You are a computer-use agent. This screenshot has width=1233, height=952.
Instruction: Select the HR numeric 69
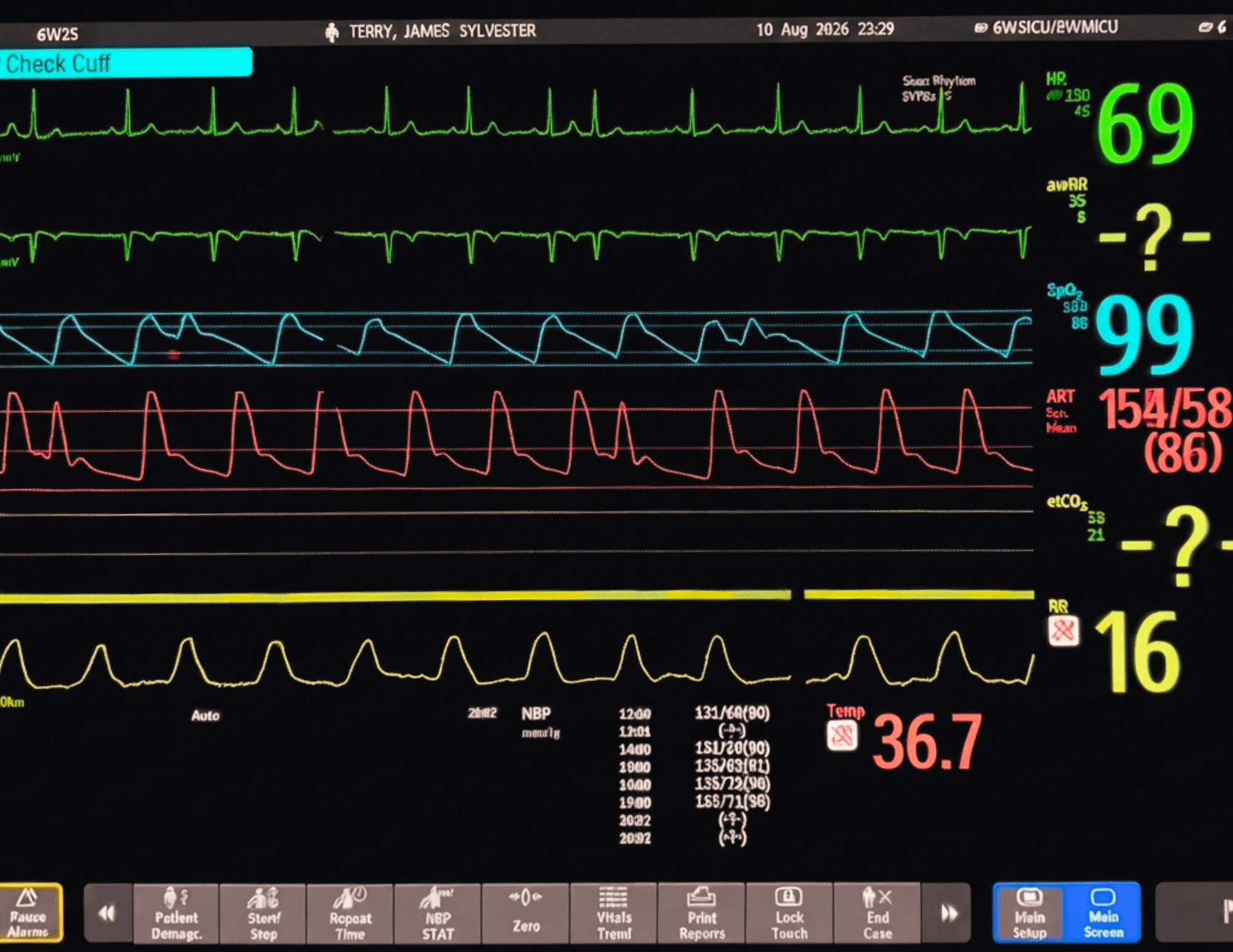point(1146,124)
